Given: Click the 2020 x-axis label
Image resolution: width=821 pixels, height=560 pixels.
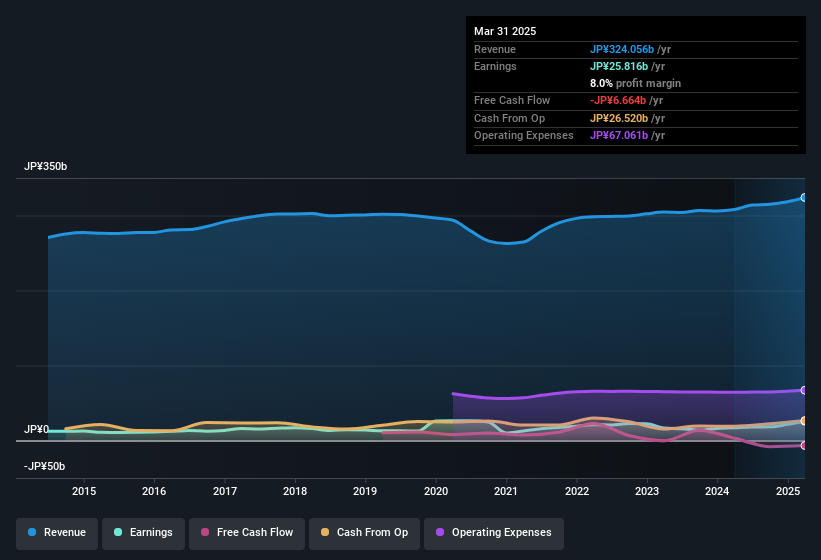Looking at the screenshot, I should [x=436, y=491].
